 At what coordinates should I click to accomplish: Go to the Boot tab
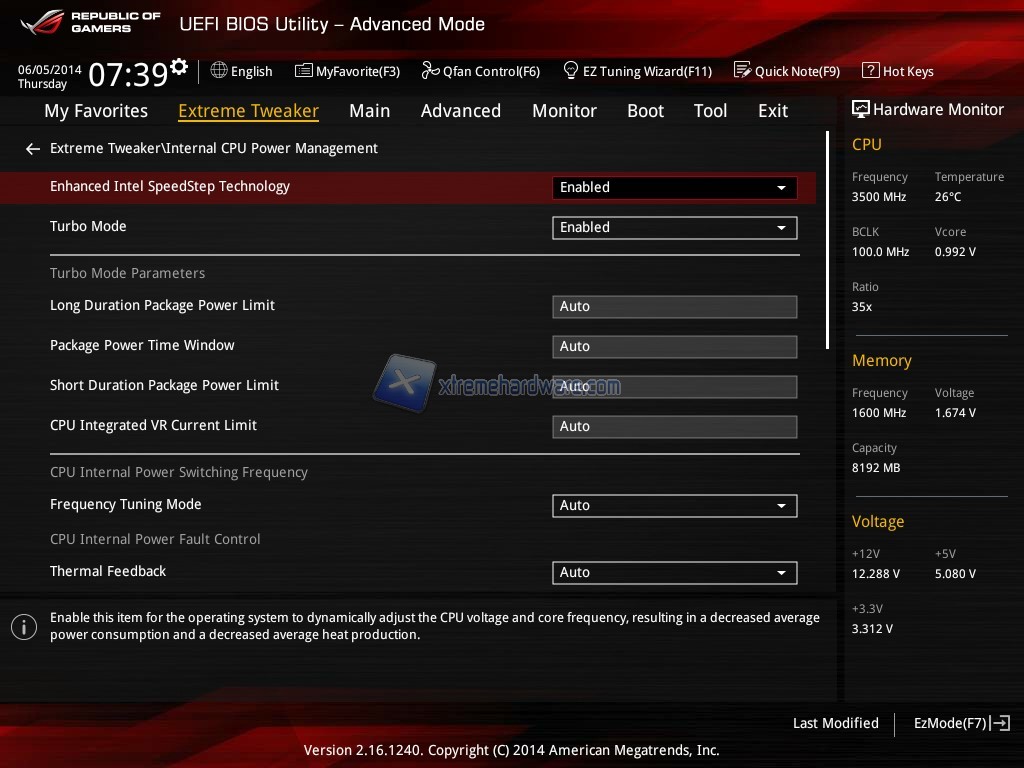tap(645, 111)
